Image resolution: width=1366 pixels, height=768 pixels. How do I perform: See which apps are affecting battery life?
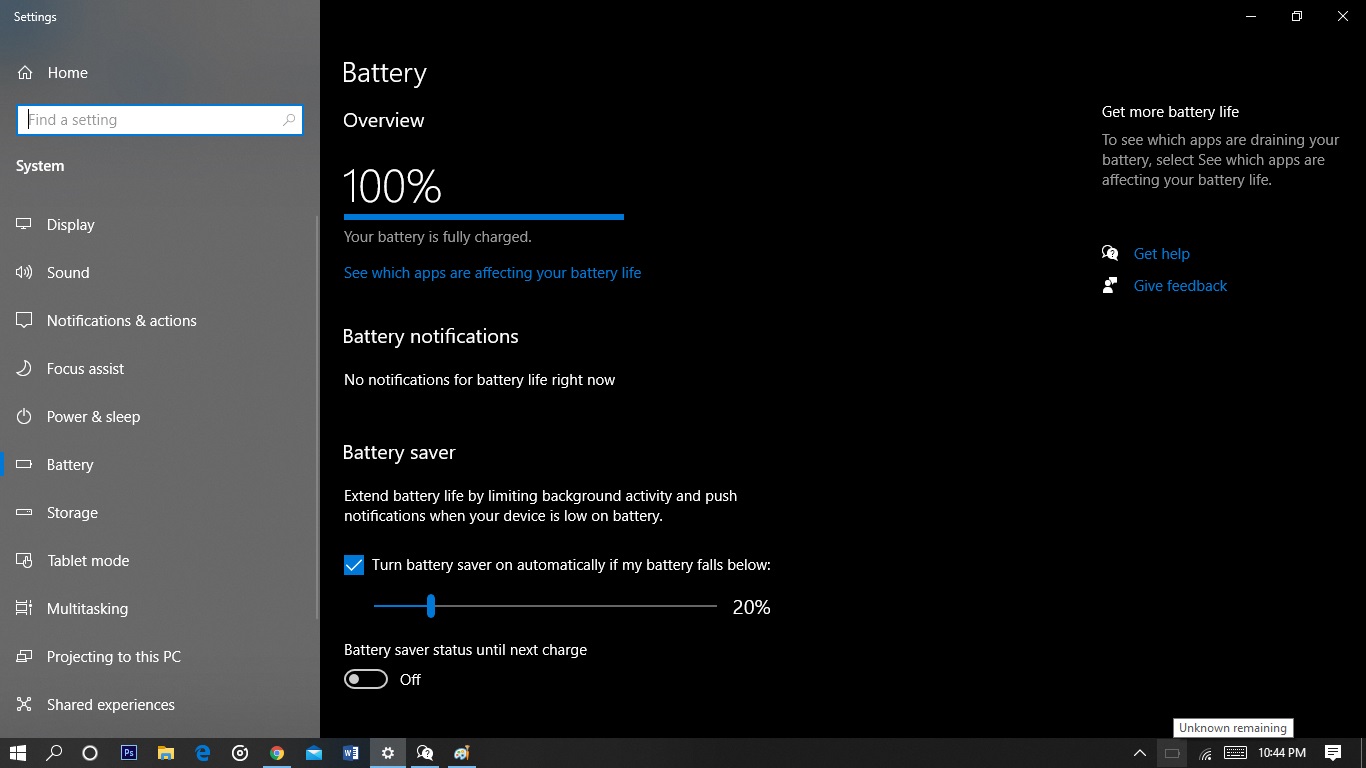[x=492, y=273]
